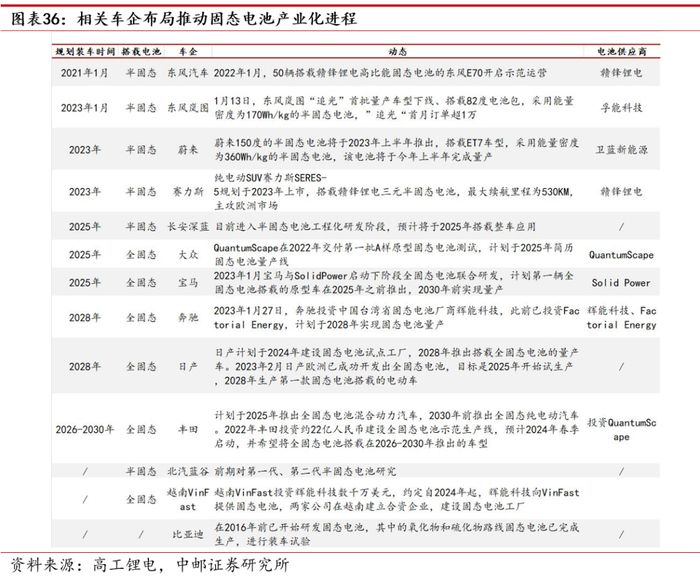The image size is (700, 580).
Task: Select the 2025年 time cell in the 宝马 row
Action: 85,282
